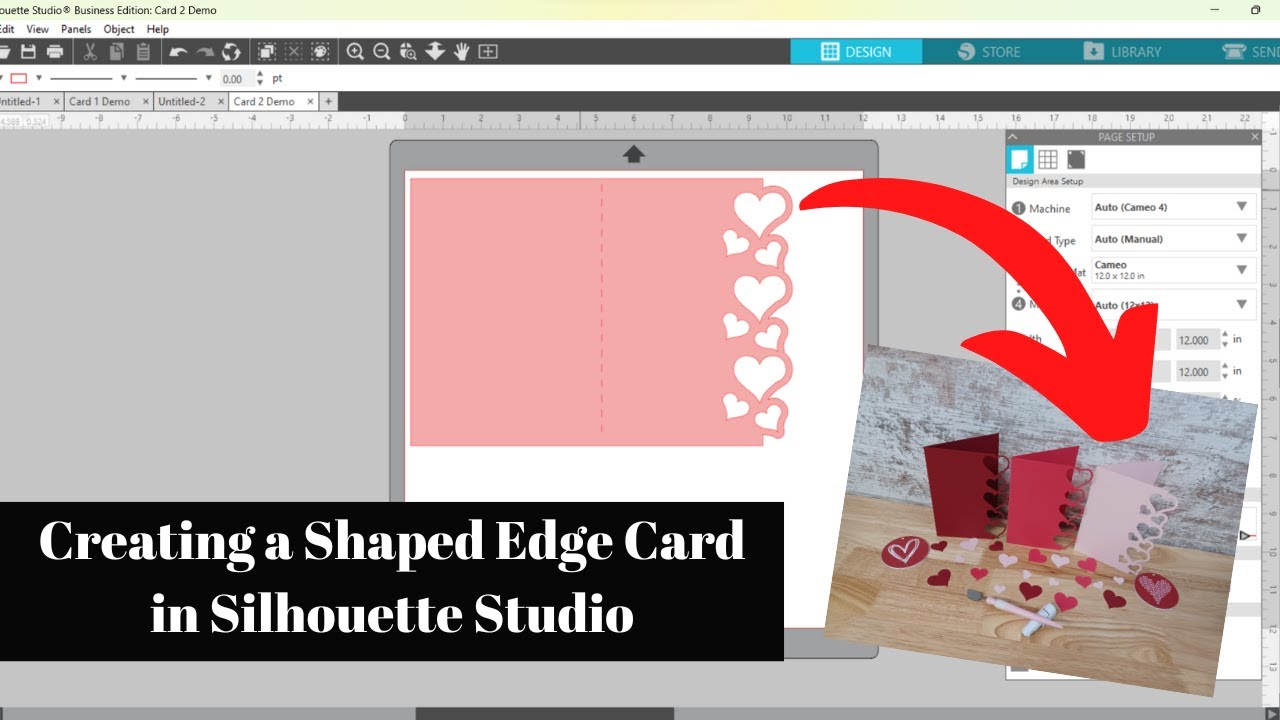Open the LIBRARY tab
Screen dimensions: 1280x720
(1122, 51)
